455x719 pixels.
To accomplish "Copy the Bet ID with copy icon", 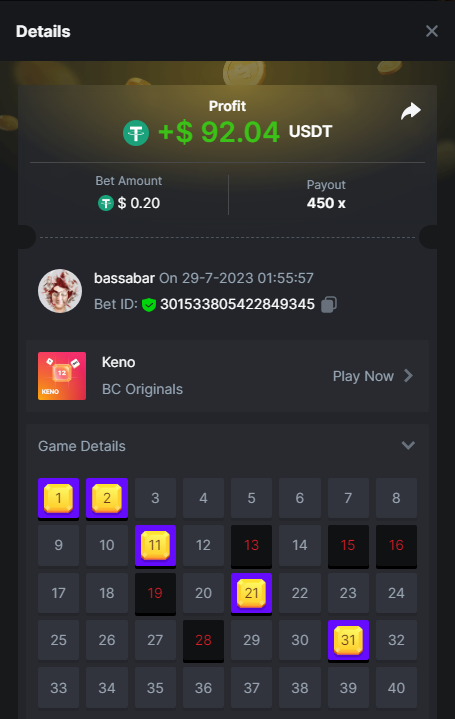I will tap(329, 304).
